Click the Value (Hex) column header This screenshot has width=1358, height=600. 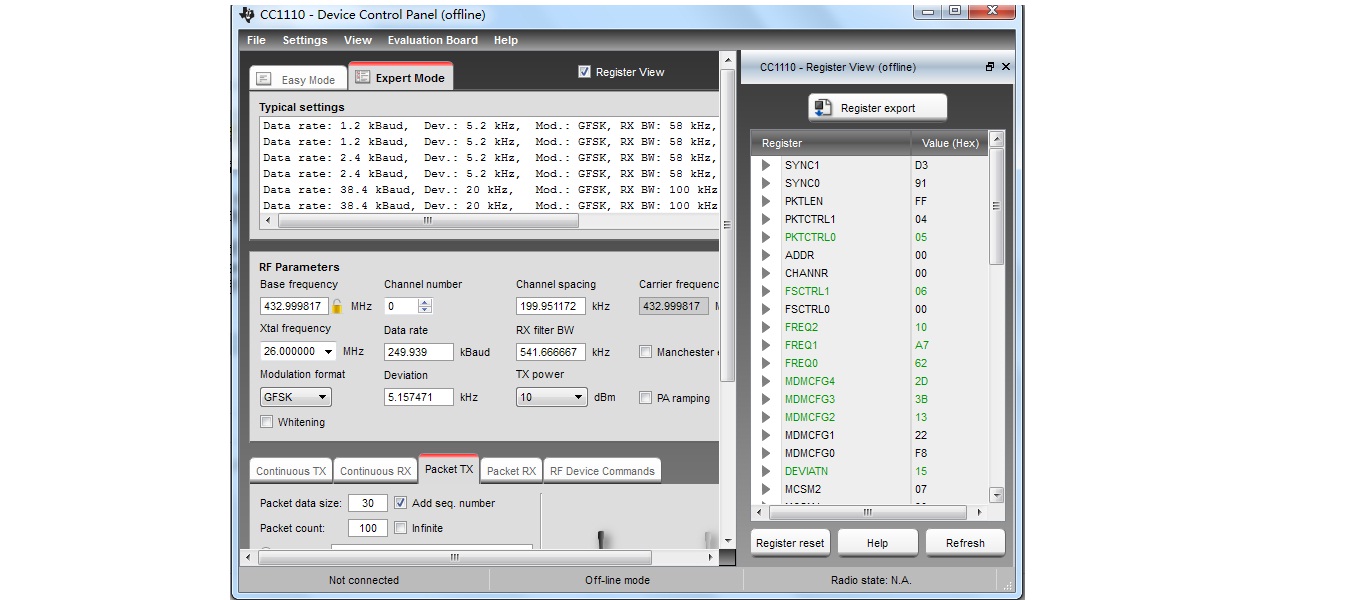coord(949,143)
